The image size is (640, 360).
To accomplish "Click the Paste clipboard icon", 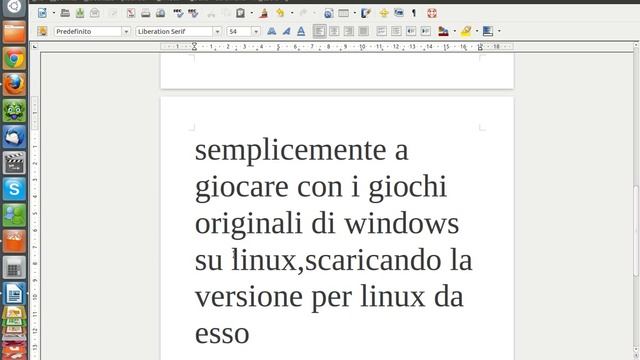I will click(x=240, y=13).
